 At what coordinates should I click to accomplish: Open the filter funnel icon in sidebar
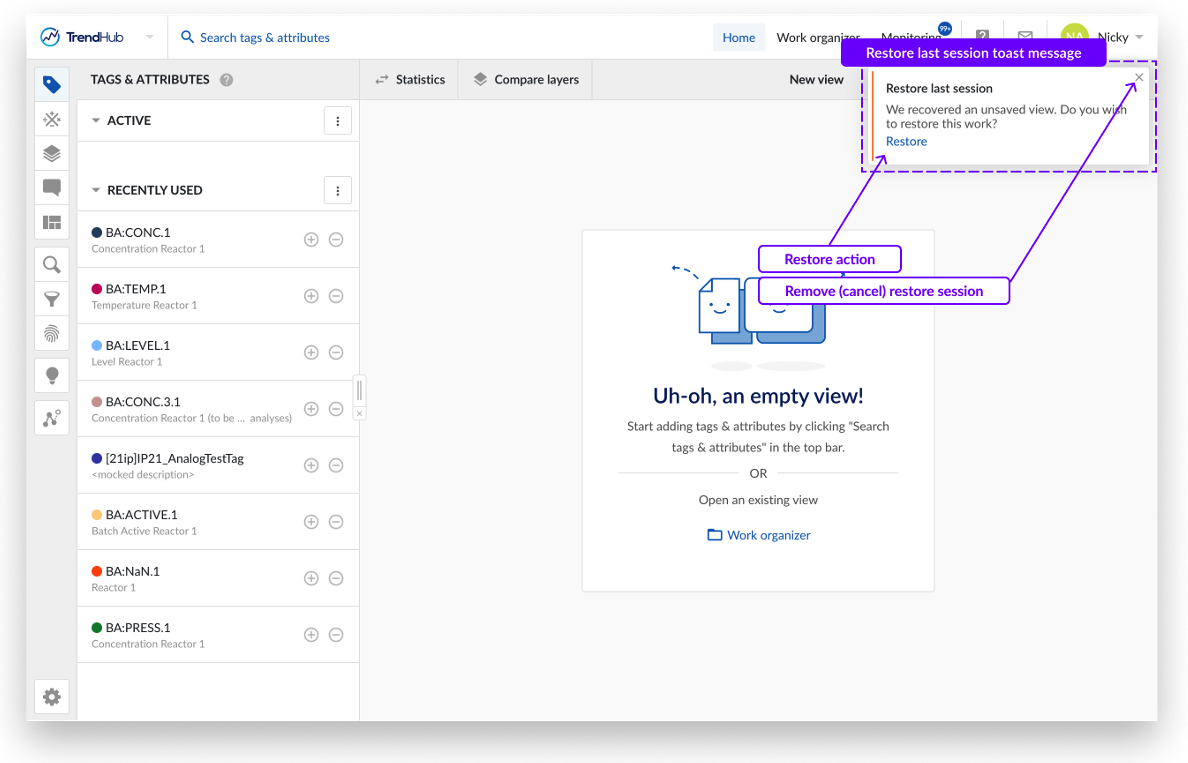click(x=52, y=299)
